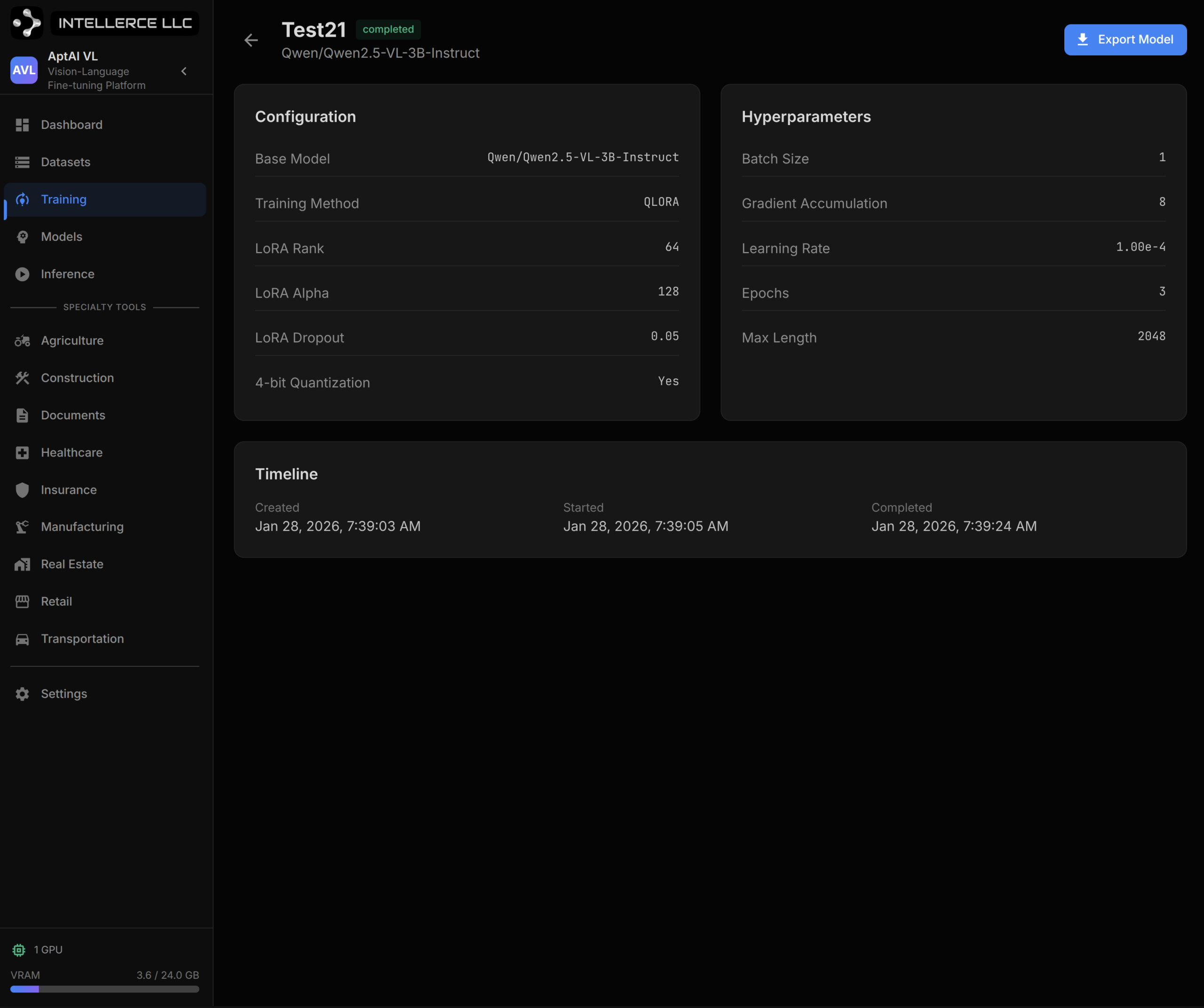1204x1008 pixels.
Task: Open the Dashboard menu item
Action: coord(105,125)
